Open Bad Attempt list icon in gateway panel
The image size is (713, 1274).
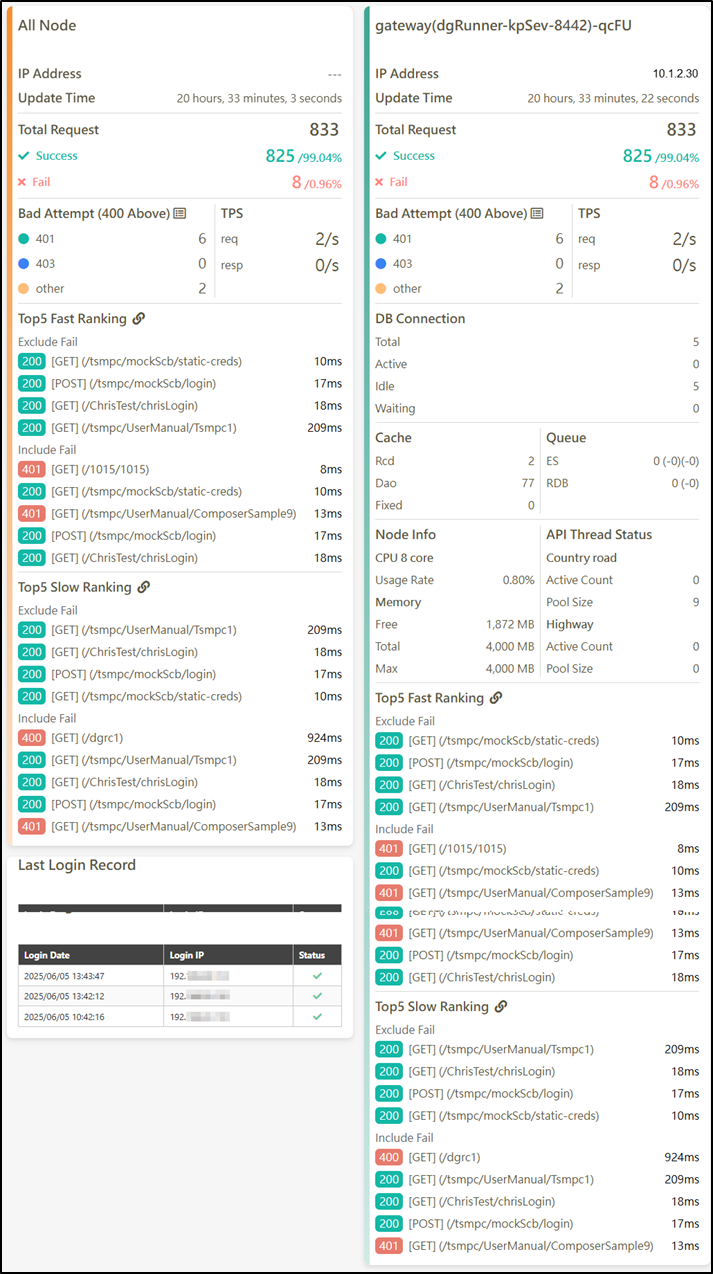pos(537,213)
